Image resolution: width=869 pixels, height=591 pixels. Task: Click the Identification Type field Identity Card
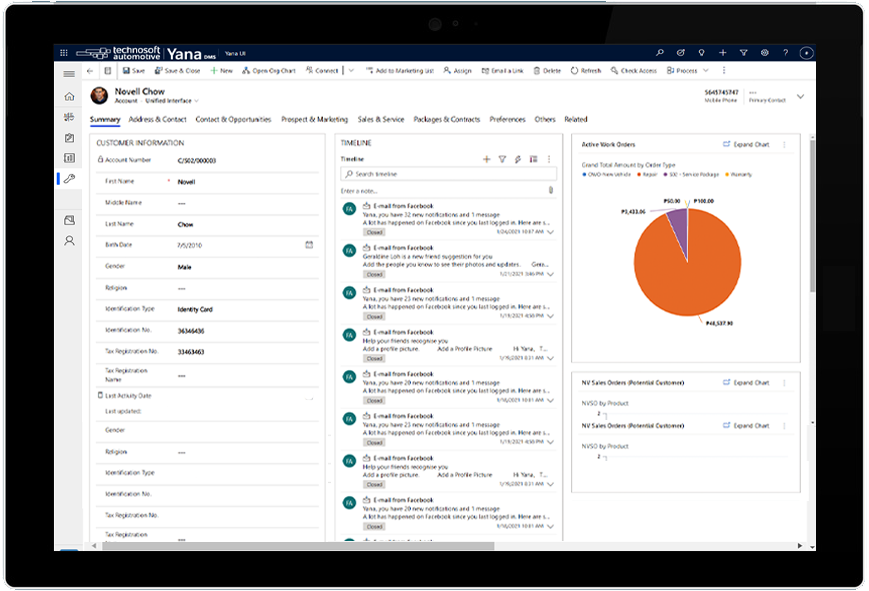195,309
